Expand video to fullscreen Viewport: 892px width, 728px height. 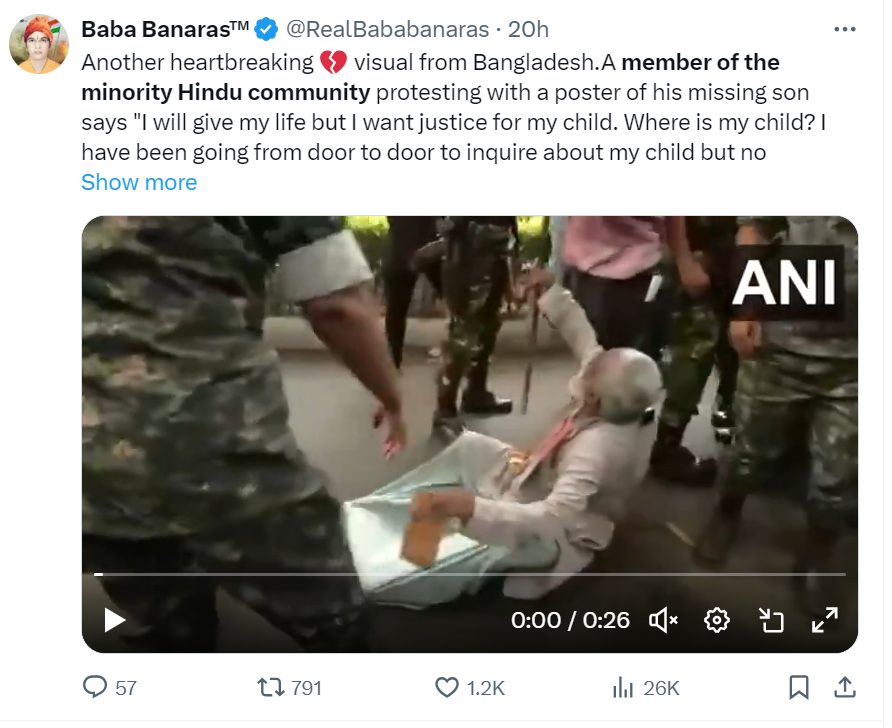[824, 620]
